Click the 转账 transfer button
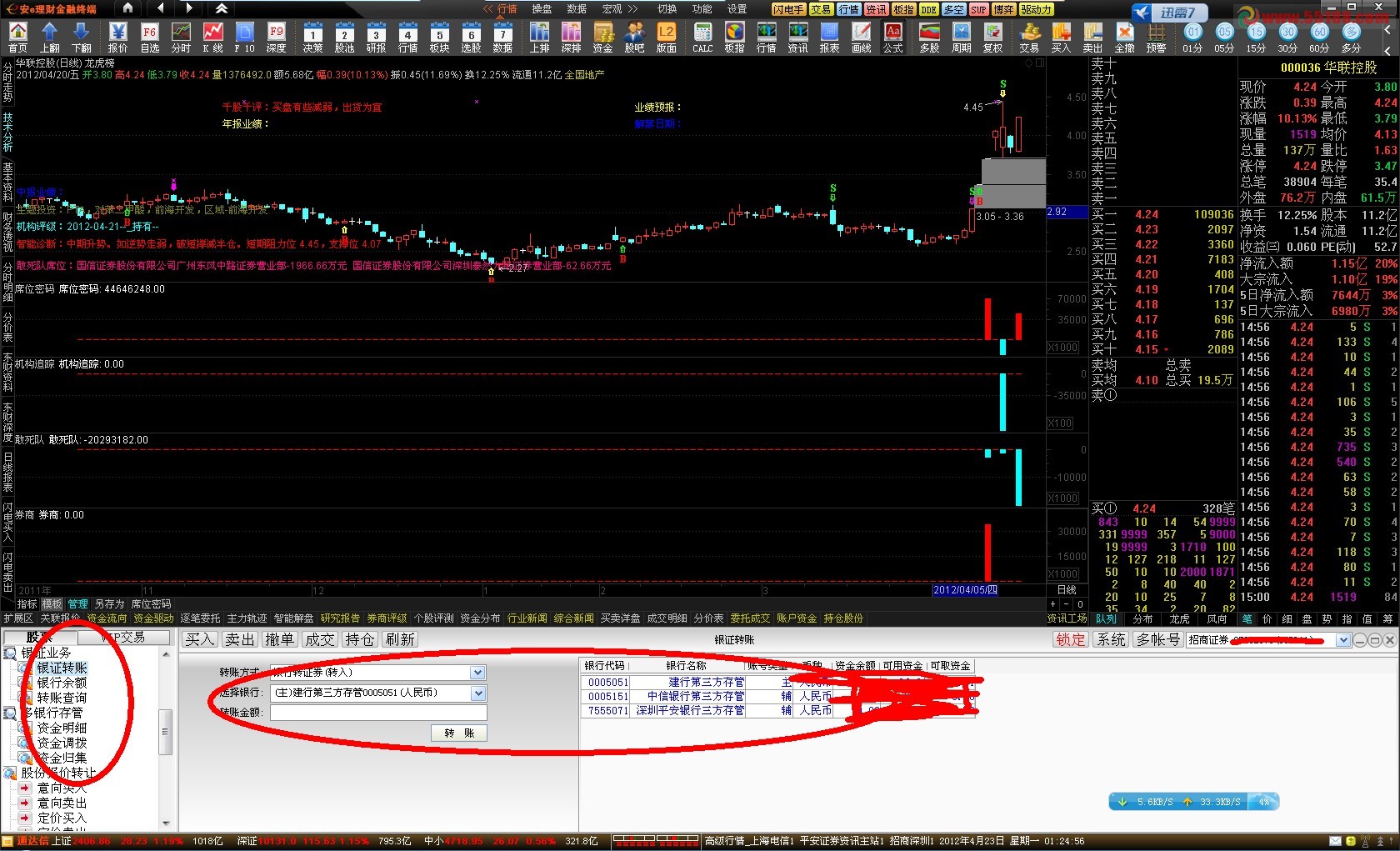The width and height of the screenshot is (1400, 851). [459, 733]
